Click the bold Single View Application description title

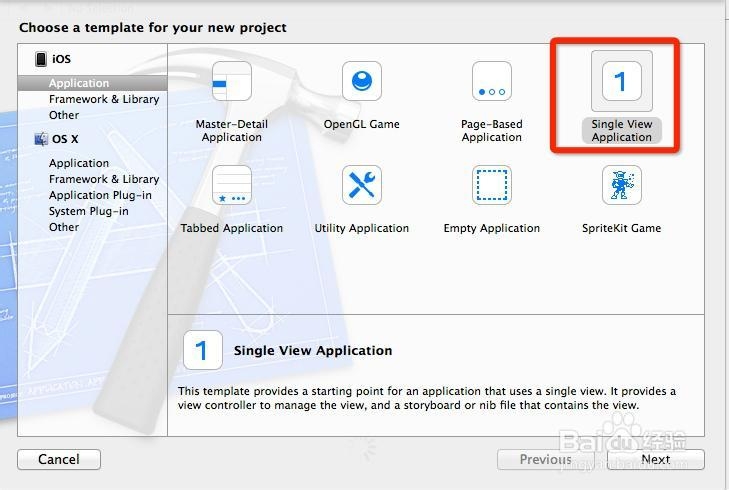(x=313, y=351)
